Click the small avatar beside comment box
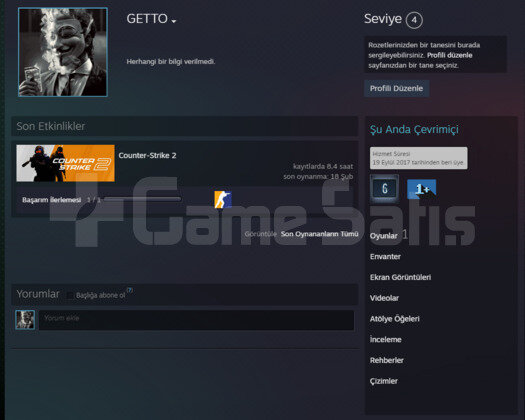This screenshot has width=525, height=420. click(25, 320)
